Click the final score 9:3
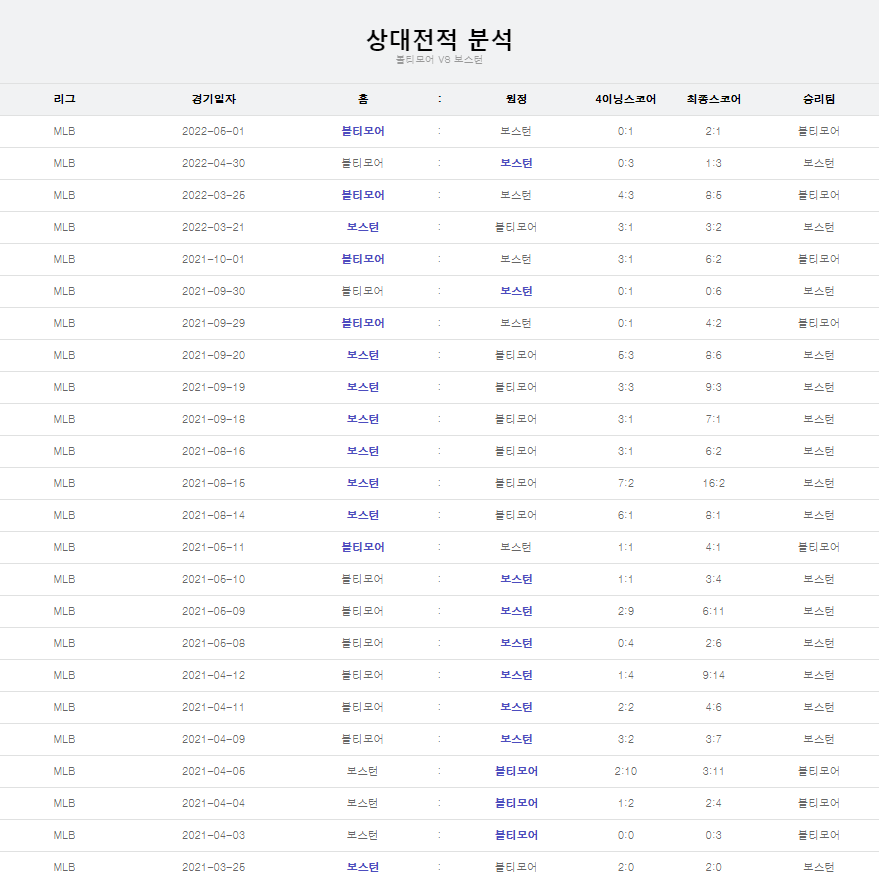The image size is (879, 881). coord(714,388)
